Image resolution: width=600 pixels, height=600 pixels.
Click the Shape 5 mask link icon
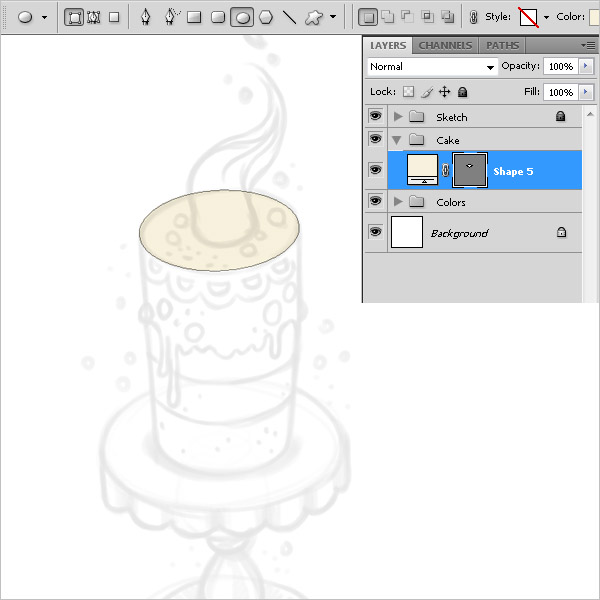pos(445,170)
